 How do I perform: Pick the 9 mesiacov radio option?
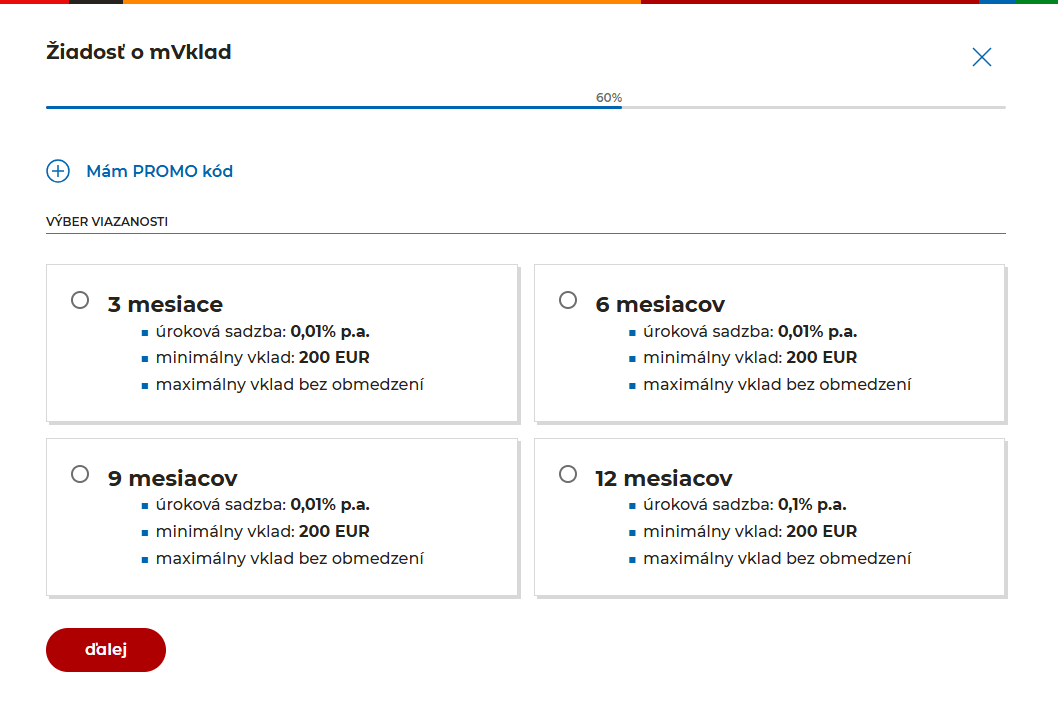(x=80, y=474)
